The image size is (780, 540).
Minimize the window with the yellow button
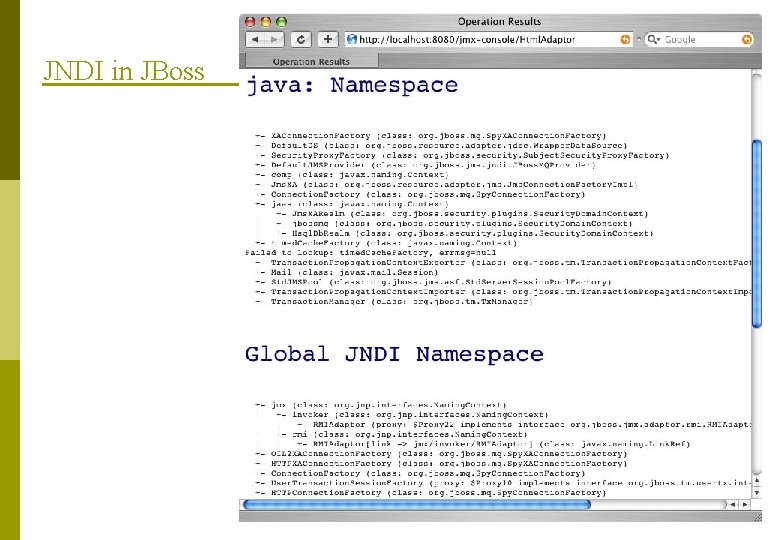[x=266, y=21]
